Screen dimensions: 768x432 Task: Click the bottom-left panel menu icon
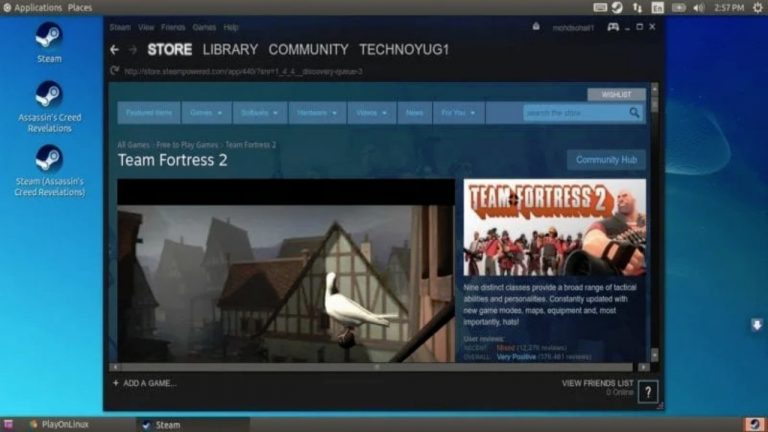(x=8, y=425)
